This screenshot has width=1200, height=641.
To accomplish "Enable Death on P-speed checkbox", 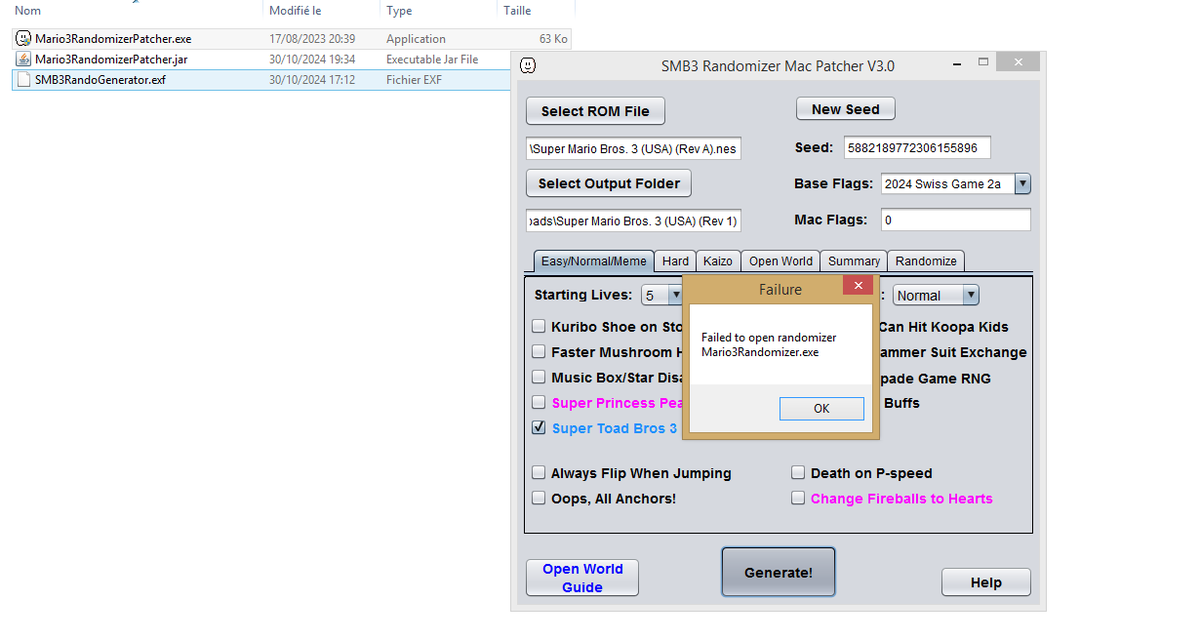I will pos(799,473).
